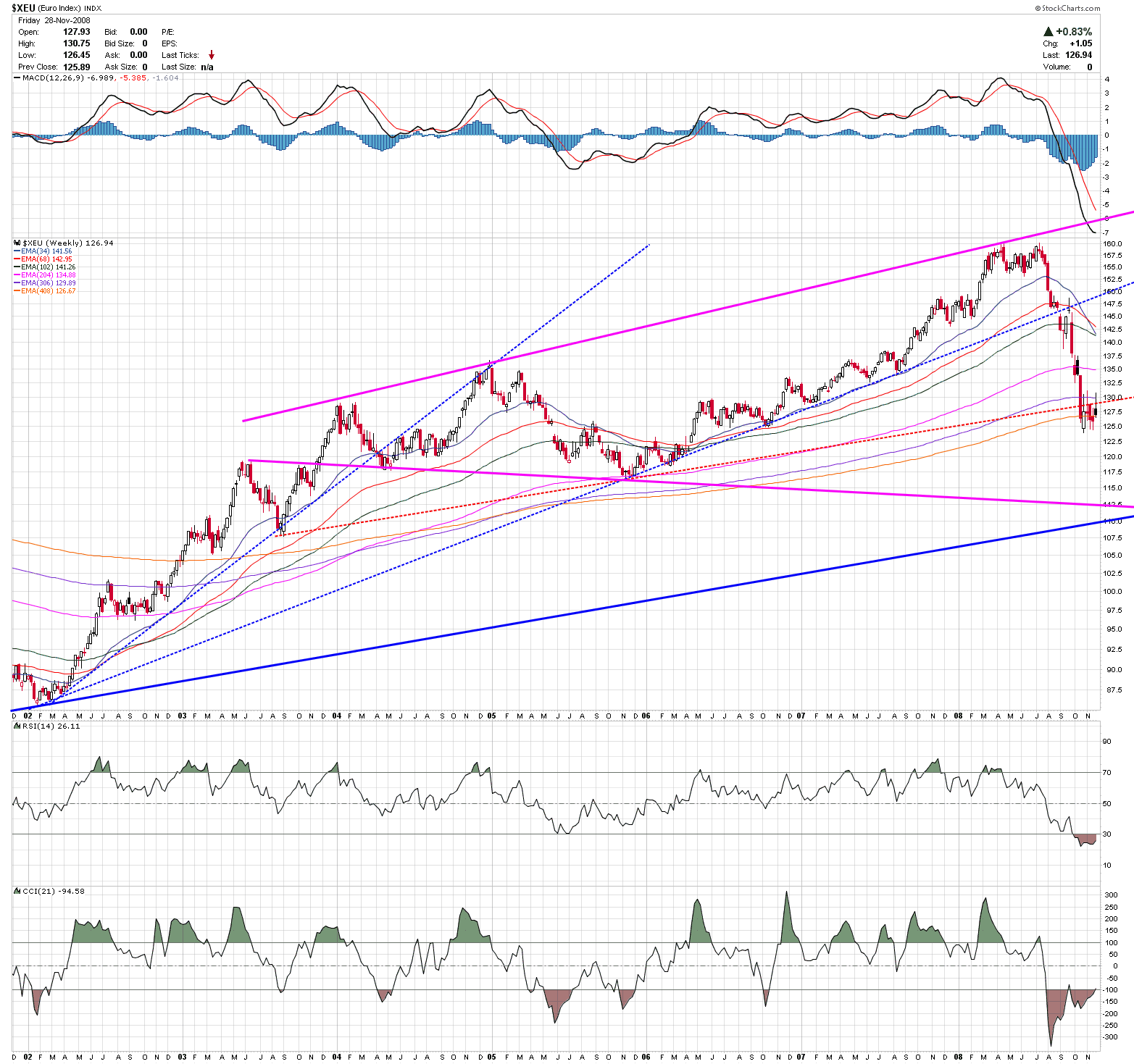1134x1064 pixels.
Task: Click year 05 on the price chart time axis
Action: pos(491,716)
